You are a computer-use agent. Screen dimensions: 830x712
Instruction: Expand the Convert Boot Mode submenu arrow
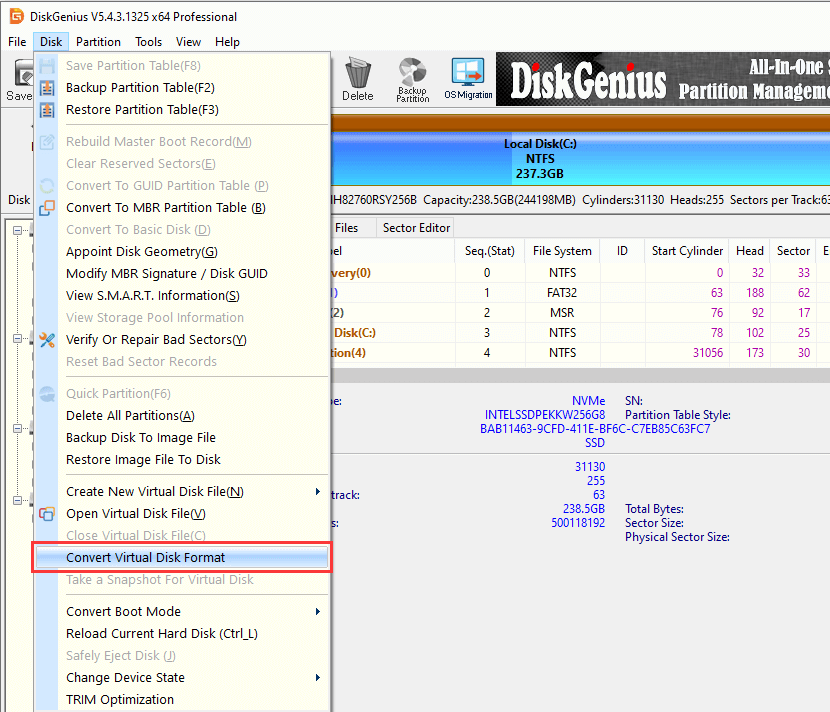pyautogui.click(x=318, y=612)
